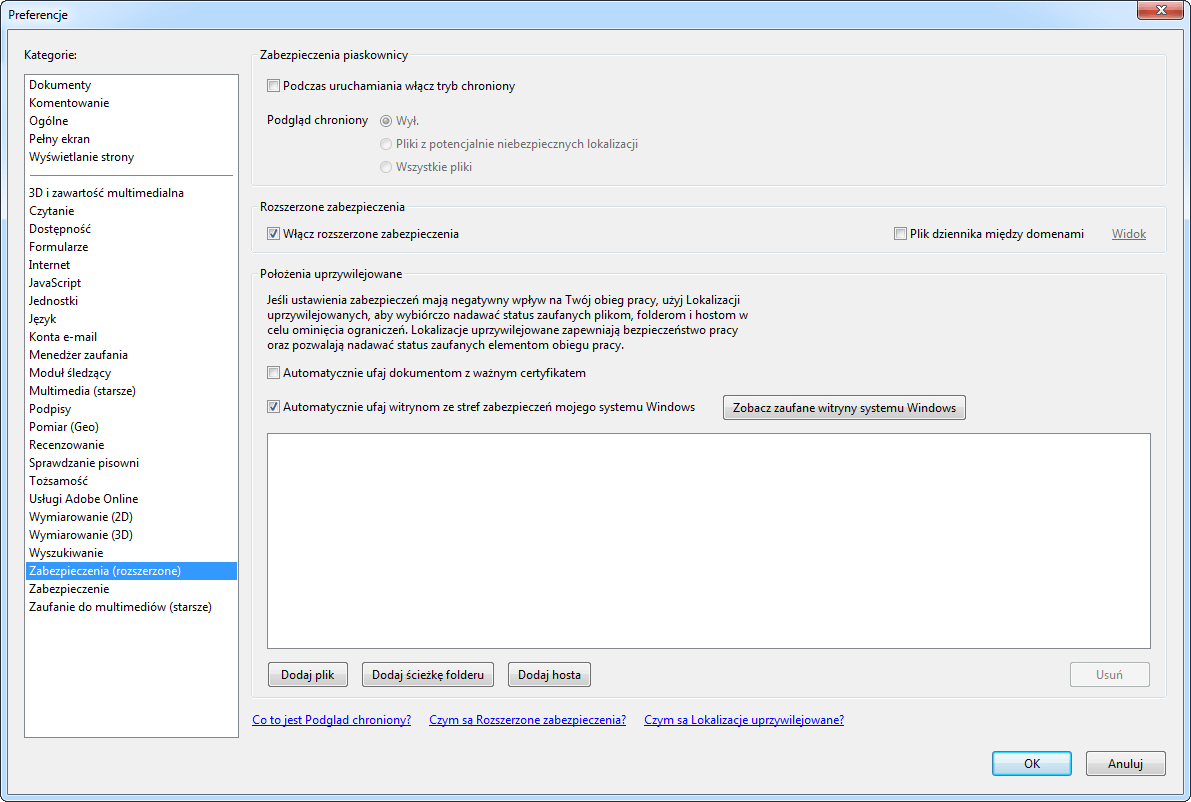1191x802 pixels.
Task: Cancel with the Anuluj button
Action: (1125, 763)
